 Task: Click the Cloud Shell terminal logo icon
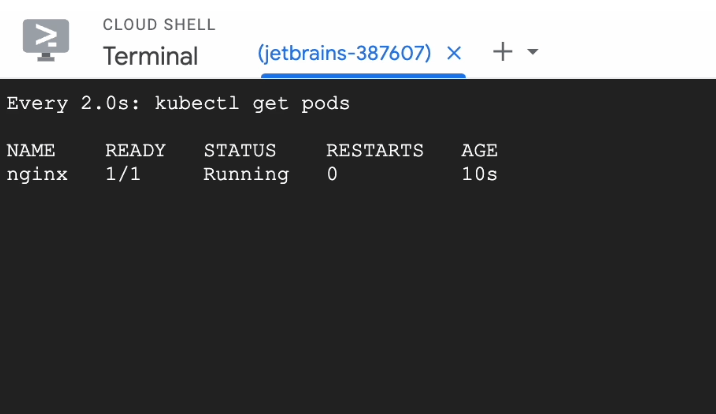(x=46, y=39)
